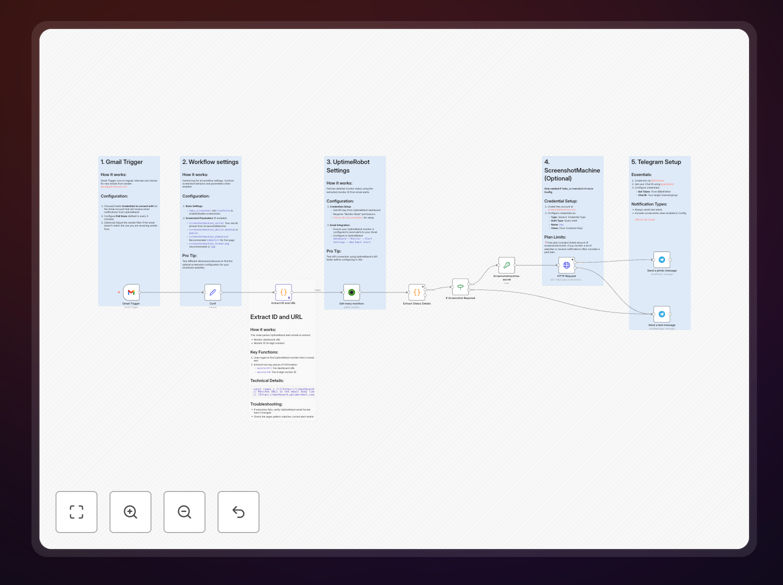The image size is (783, 585).
Task: Click "Essentials:" in the Telegram Setup note
Action: pyautogui.click(x=641, y=175)
